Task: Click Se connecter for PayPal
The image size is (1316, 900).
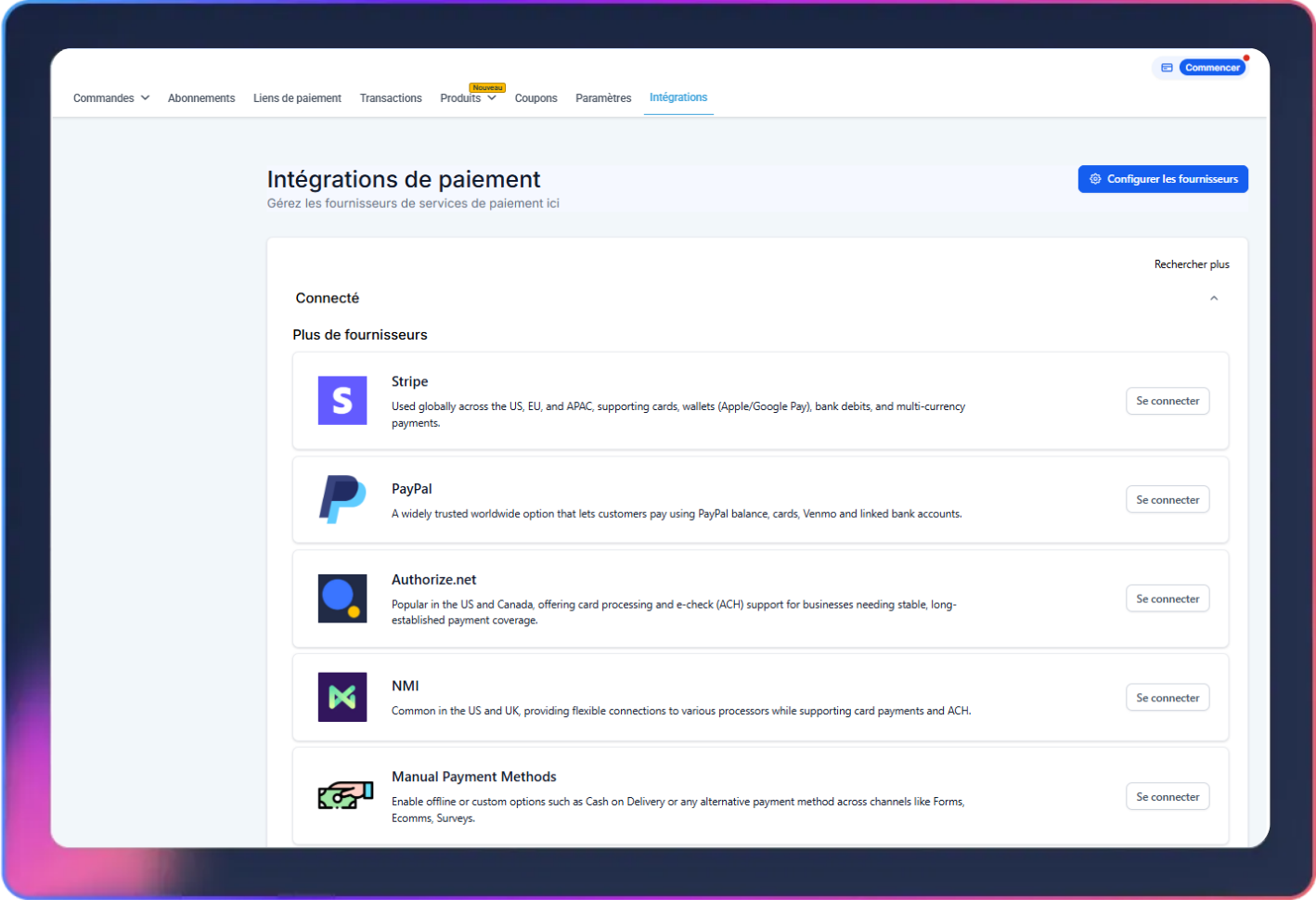Action: 1167,500
